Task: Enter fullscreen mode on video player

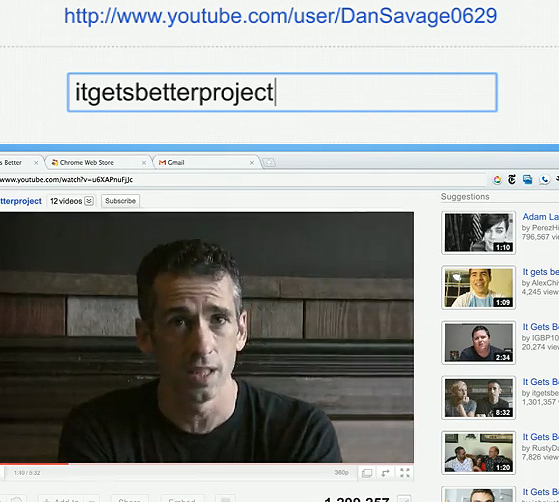Action: (x=405, y=473)
